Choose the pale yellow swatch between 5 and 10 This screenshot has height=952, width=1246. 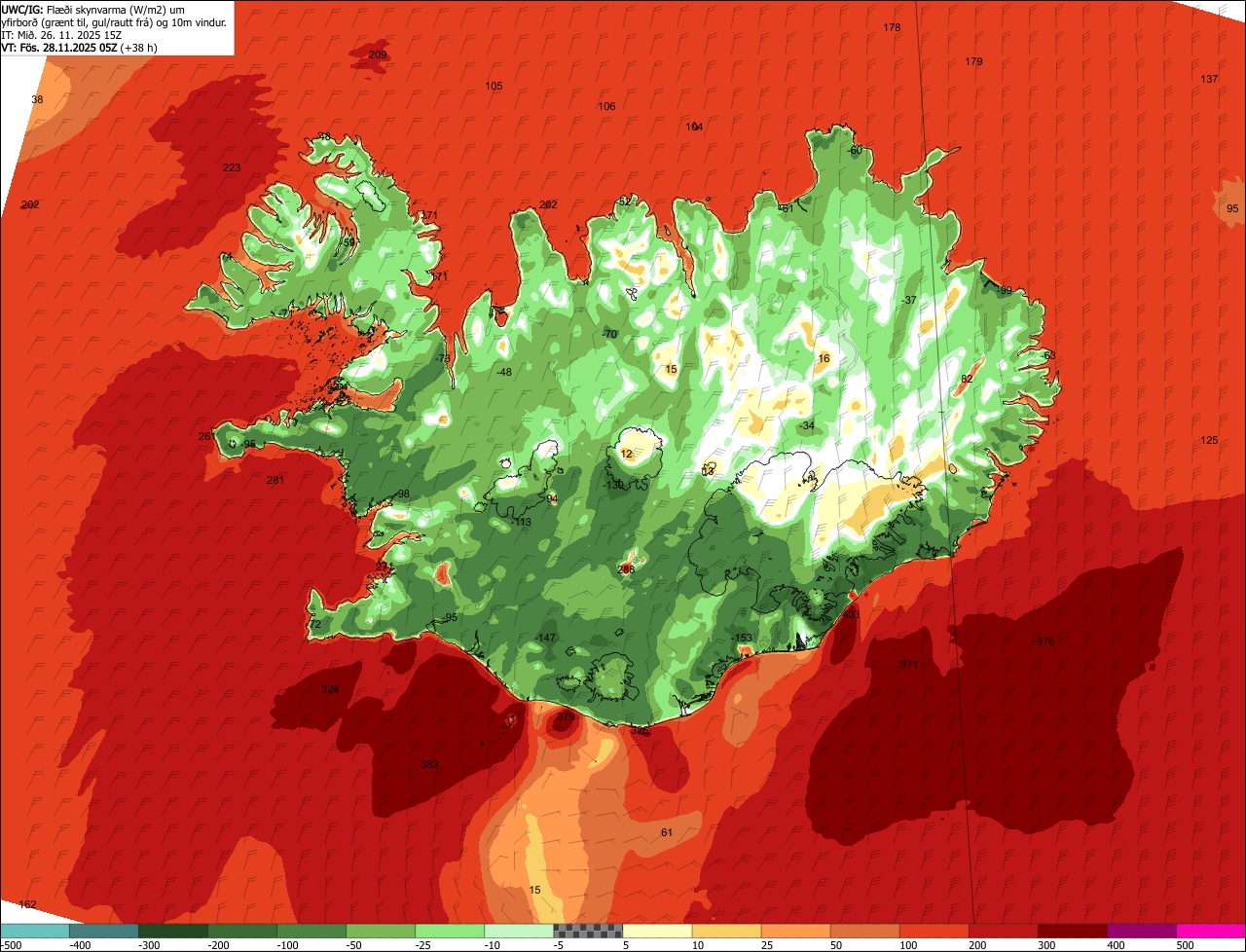point(657,931)
